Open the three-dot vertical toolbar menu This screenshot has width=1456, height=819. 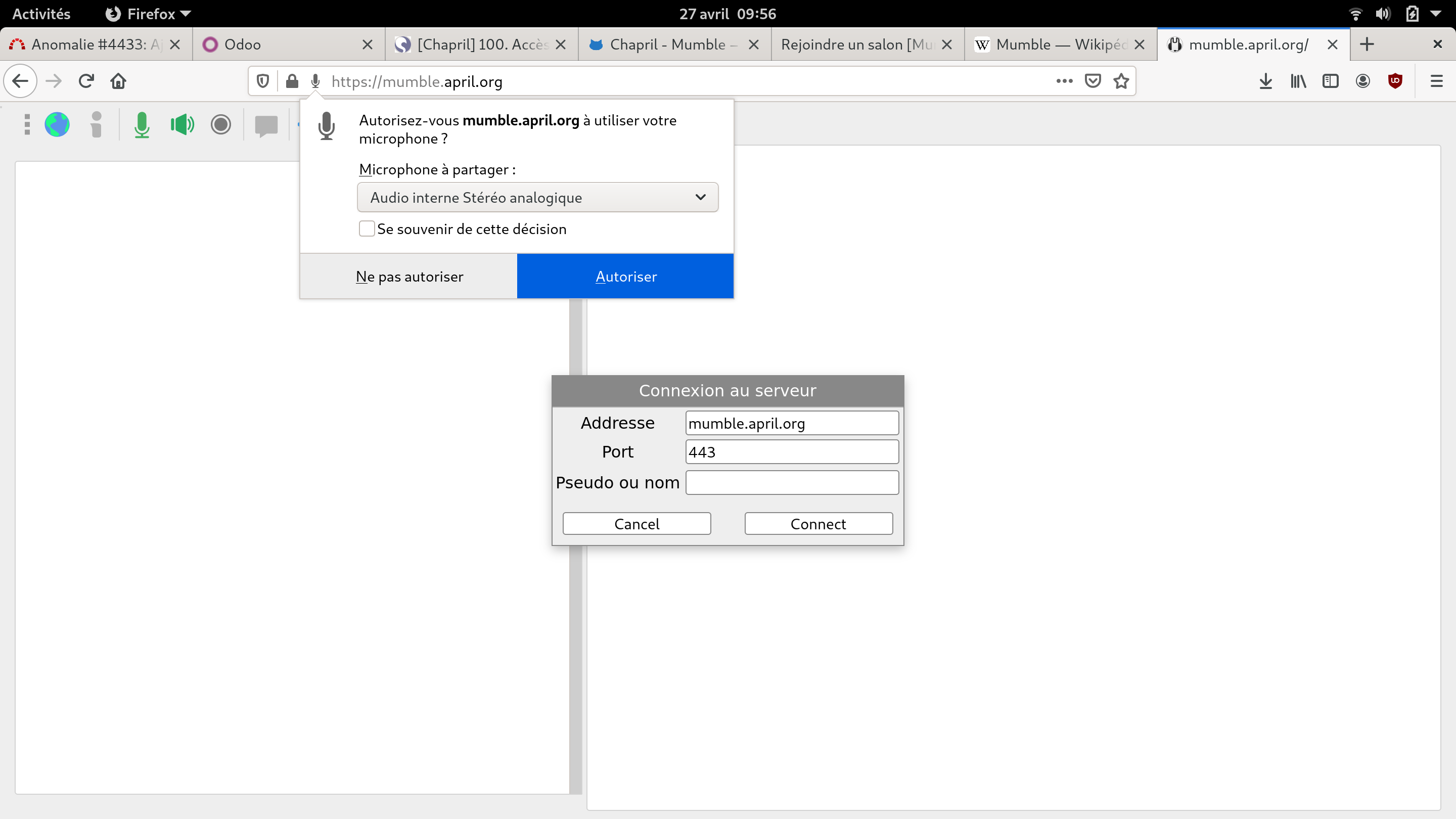coord(27,124)
